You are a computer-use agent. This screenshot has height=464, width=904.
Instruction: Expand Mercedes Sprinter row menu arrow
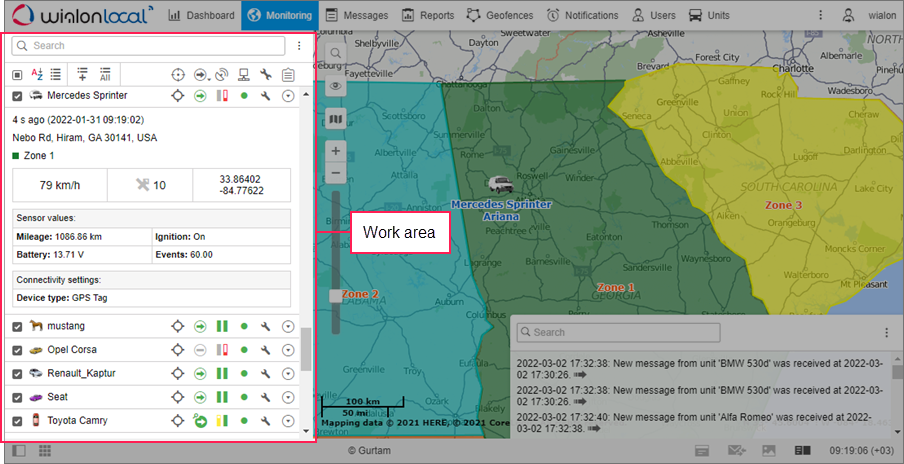point(288,96)
